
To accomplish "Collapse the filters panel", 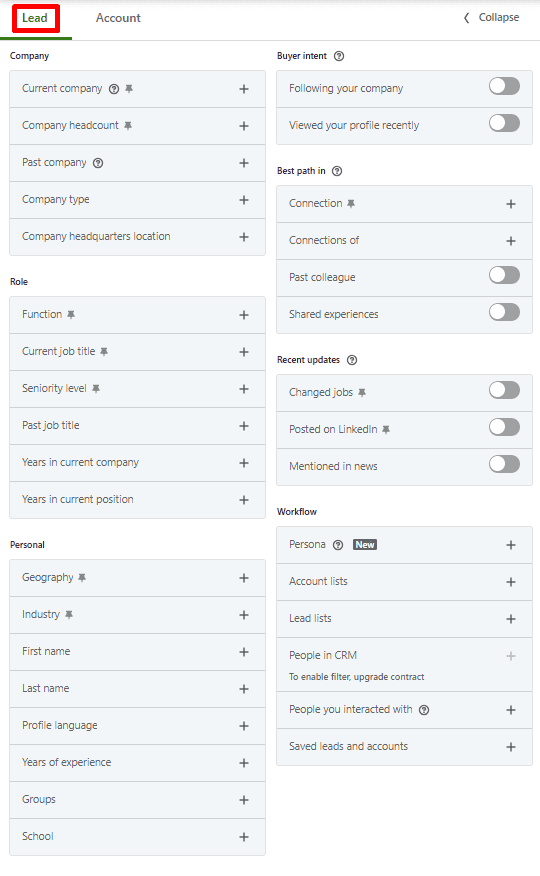I will point(491,17).
